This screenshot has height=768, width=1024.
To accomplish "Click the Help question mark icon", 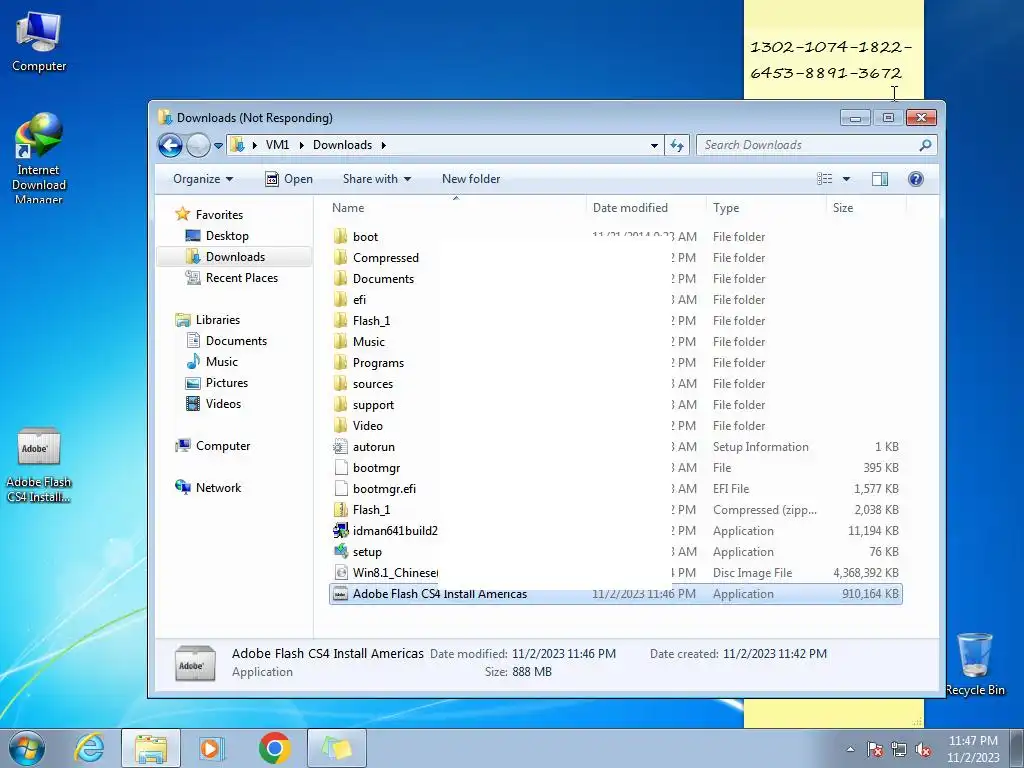I will coord(916,179).
